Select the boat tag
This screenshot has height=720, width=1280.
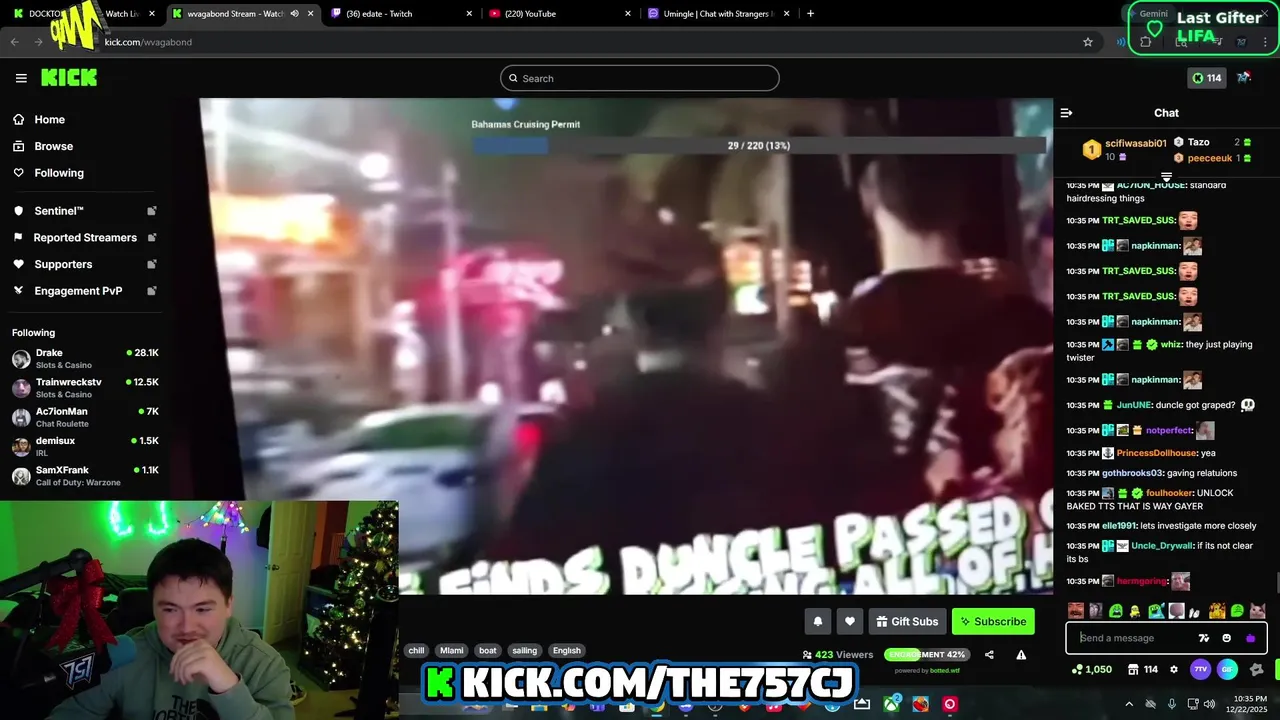pyautogui.click(x=487, y=650)
